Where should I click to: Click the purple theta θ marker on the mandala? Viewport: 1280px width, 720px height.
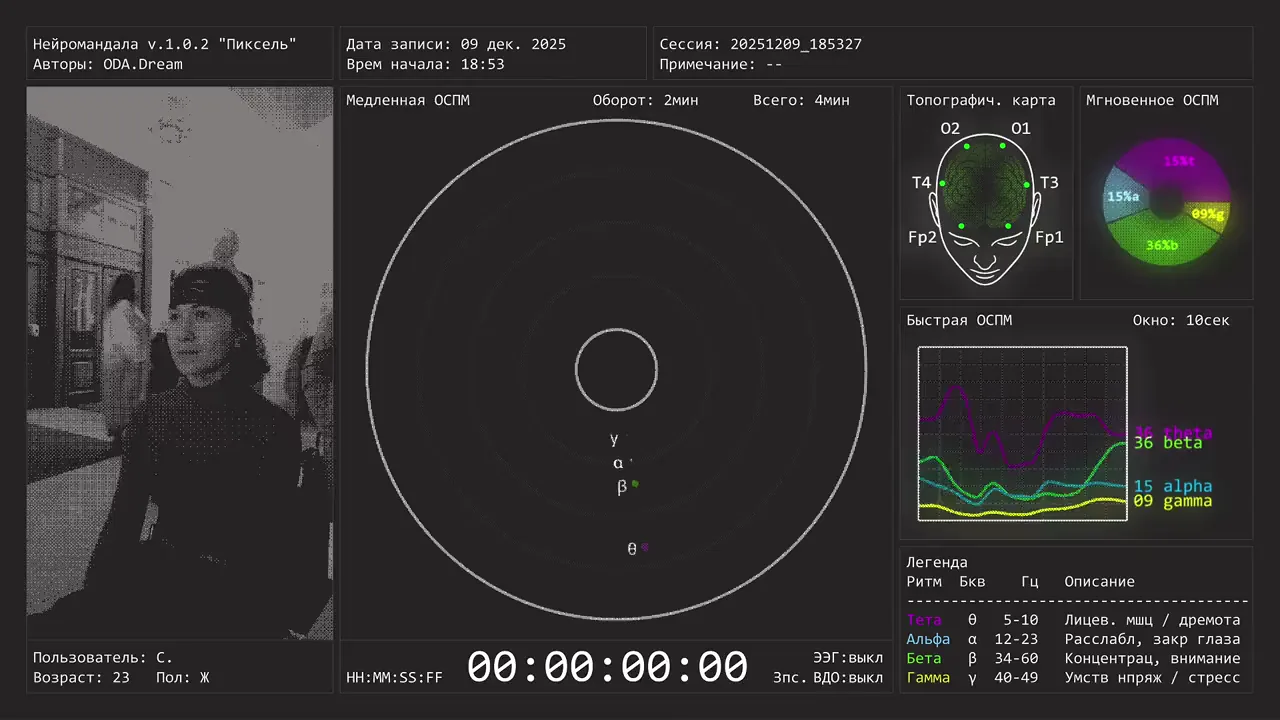pos(645,547)
